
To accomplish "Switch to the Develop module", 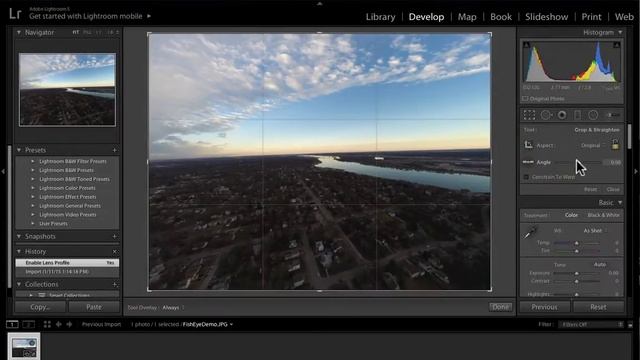I will 426,17.
